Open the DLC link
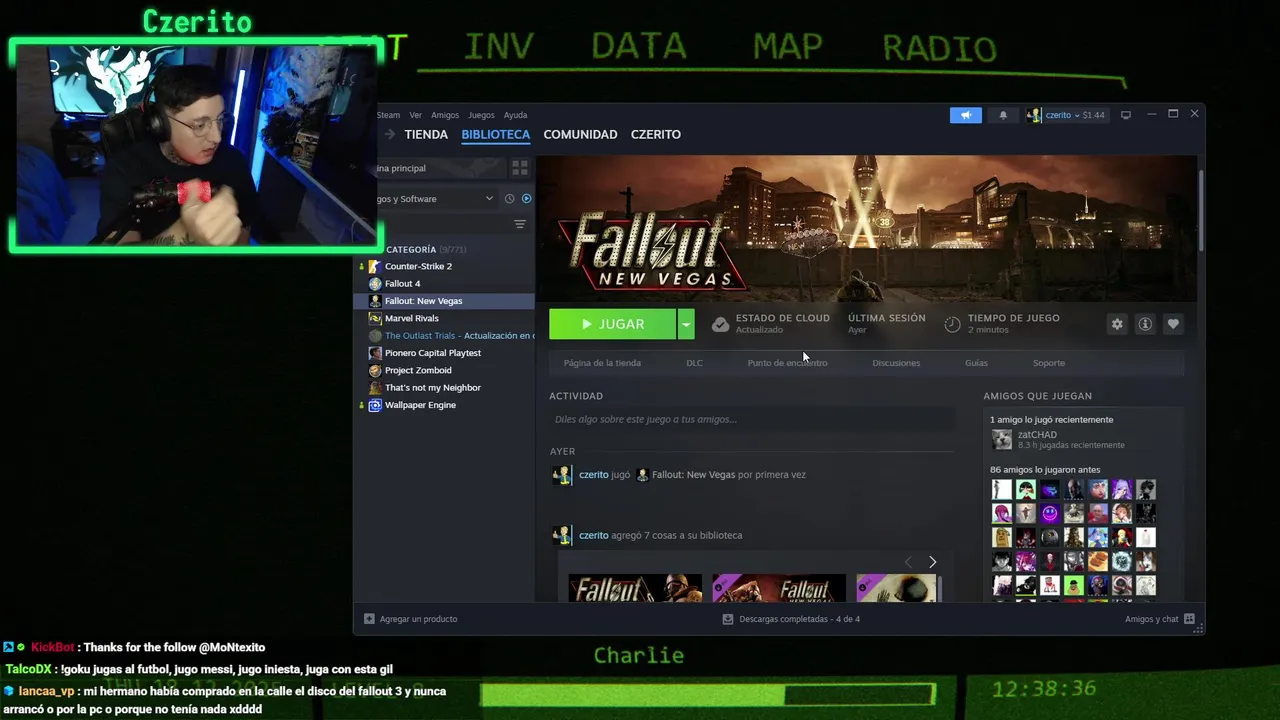1280x720 pixels. (x=694, y=363)
